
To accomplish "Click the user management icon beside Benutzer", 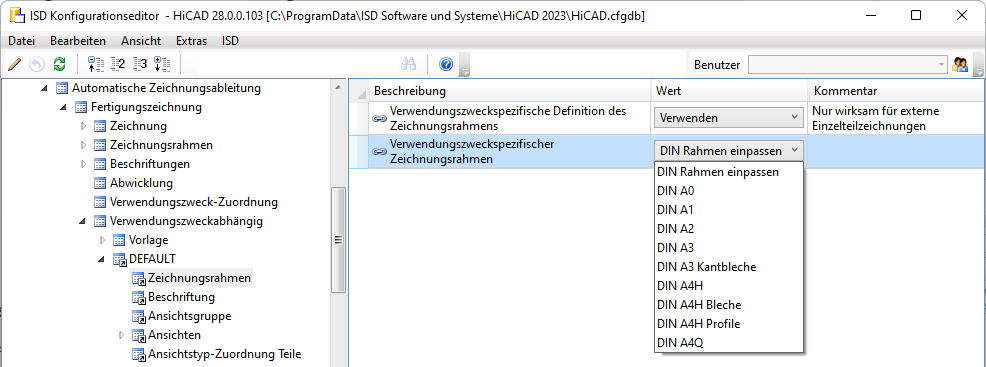I will [960, 64].
